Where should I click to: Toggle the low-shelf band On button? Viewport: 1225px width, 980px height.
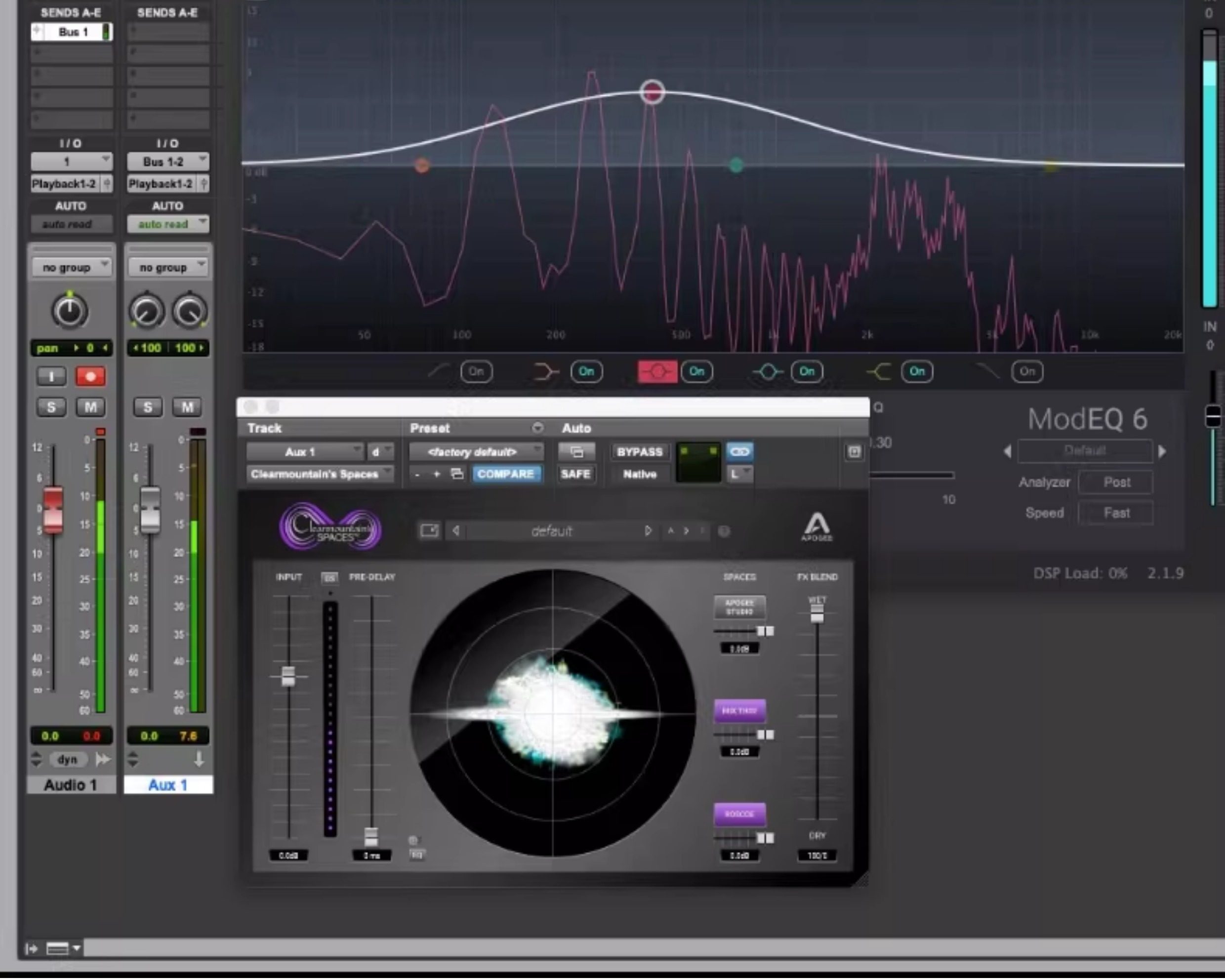(586, 371)
